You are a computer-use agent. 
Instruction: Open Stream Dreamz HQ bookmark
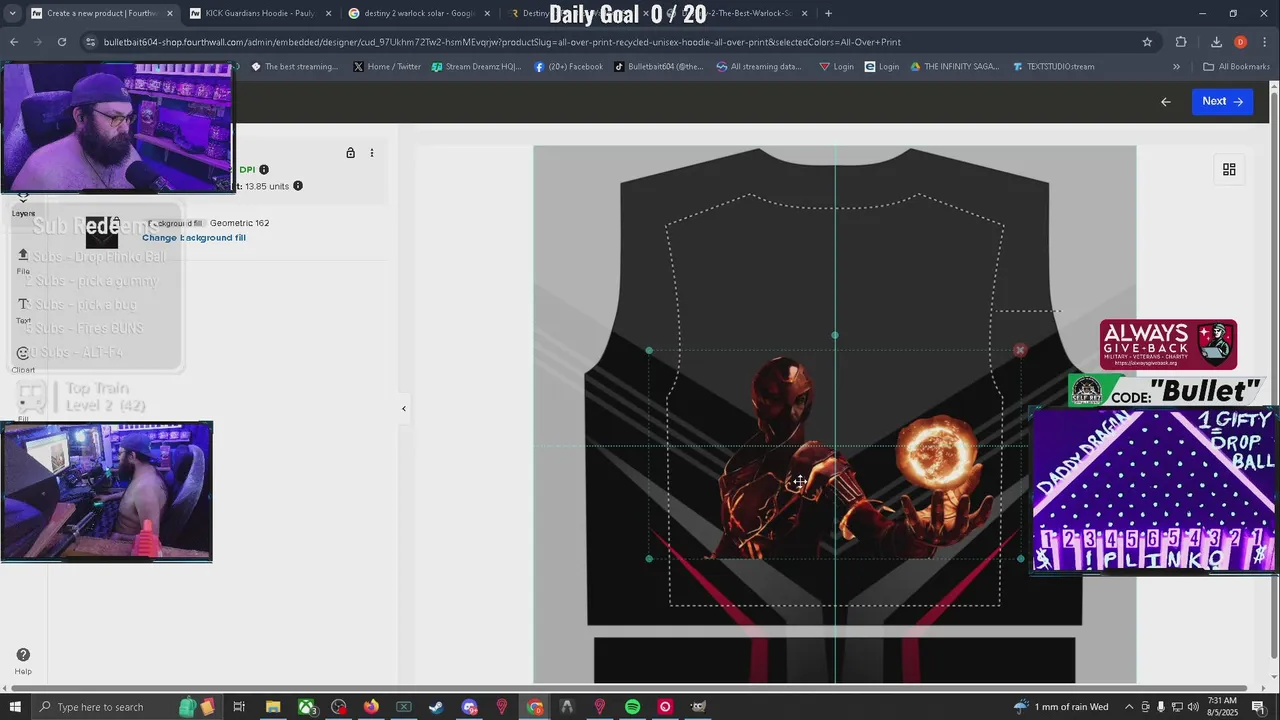tap(476, 67)
